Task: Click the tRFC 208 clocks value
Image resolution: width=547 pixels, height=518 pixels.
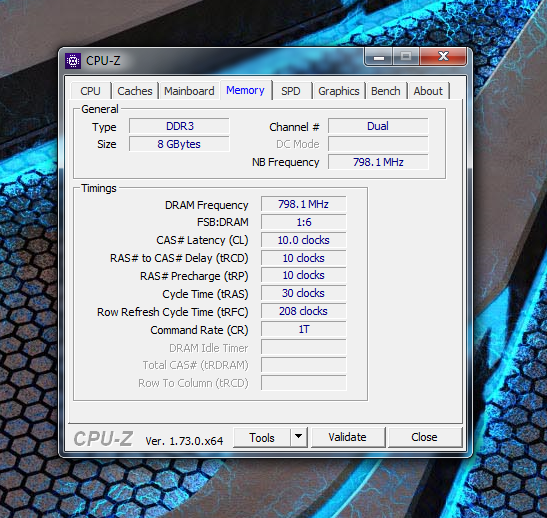Action: (304, 311)
